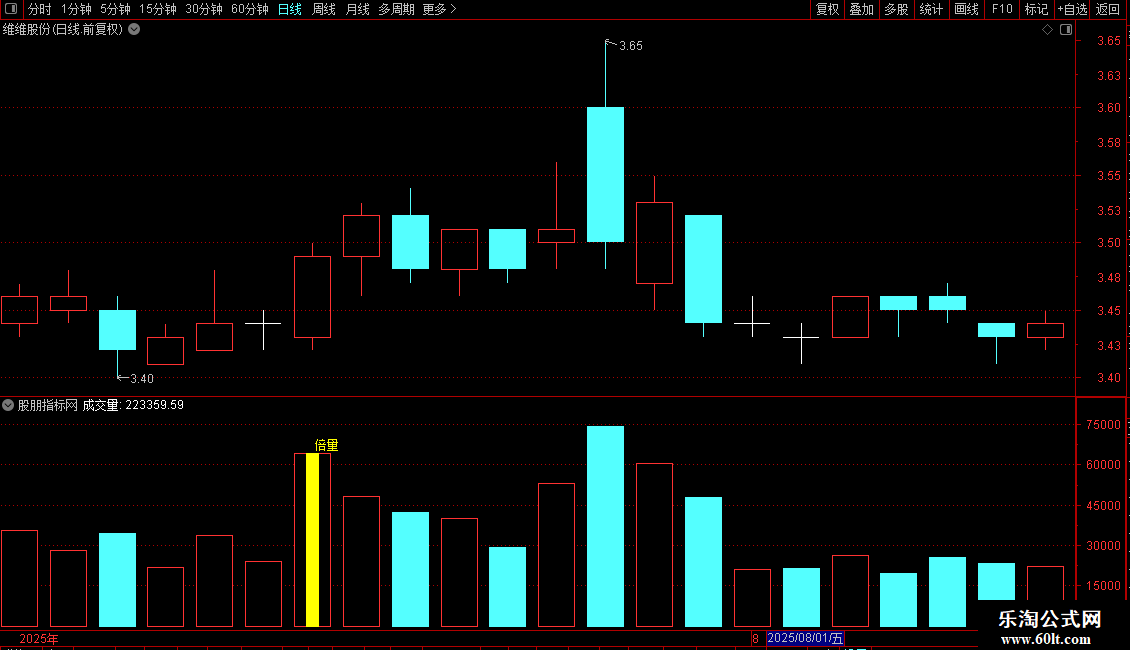Click the 倍量 label above volume bar
1130x650 pixels.
326,445
